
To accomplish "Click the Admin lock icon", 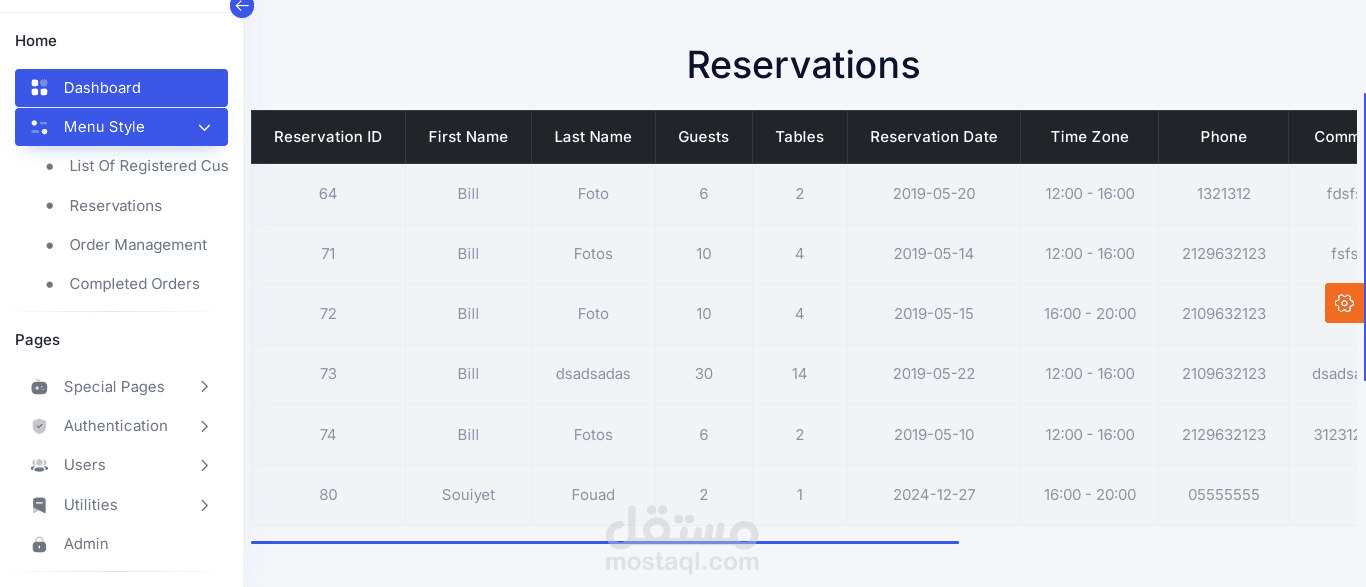I will (39, 544).
